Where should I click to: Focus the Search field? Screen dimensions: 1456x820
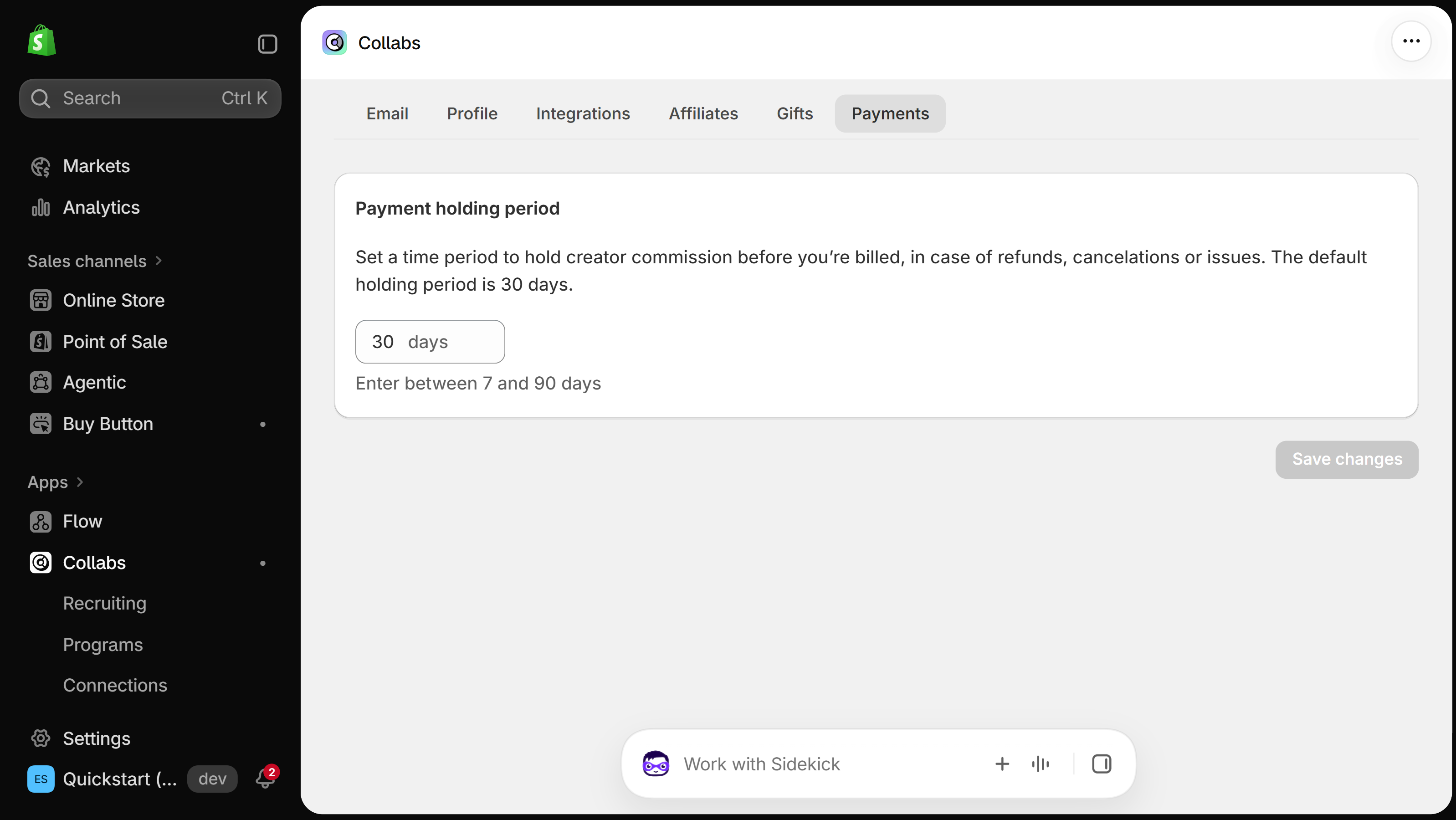(150, 98)
